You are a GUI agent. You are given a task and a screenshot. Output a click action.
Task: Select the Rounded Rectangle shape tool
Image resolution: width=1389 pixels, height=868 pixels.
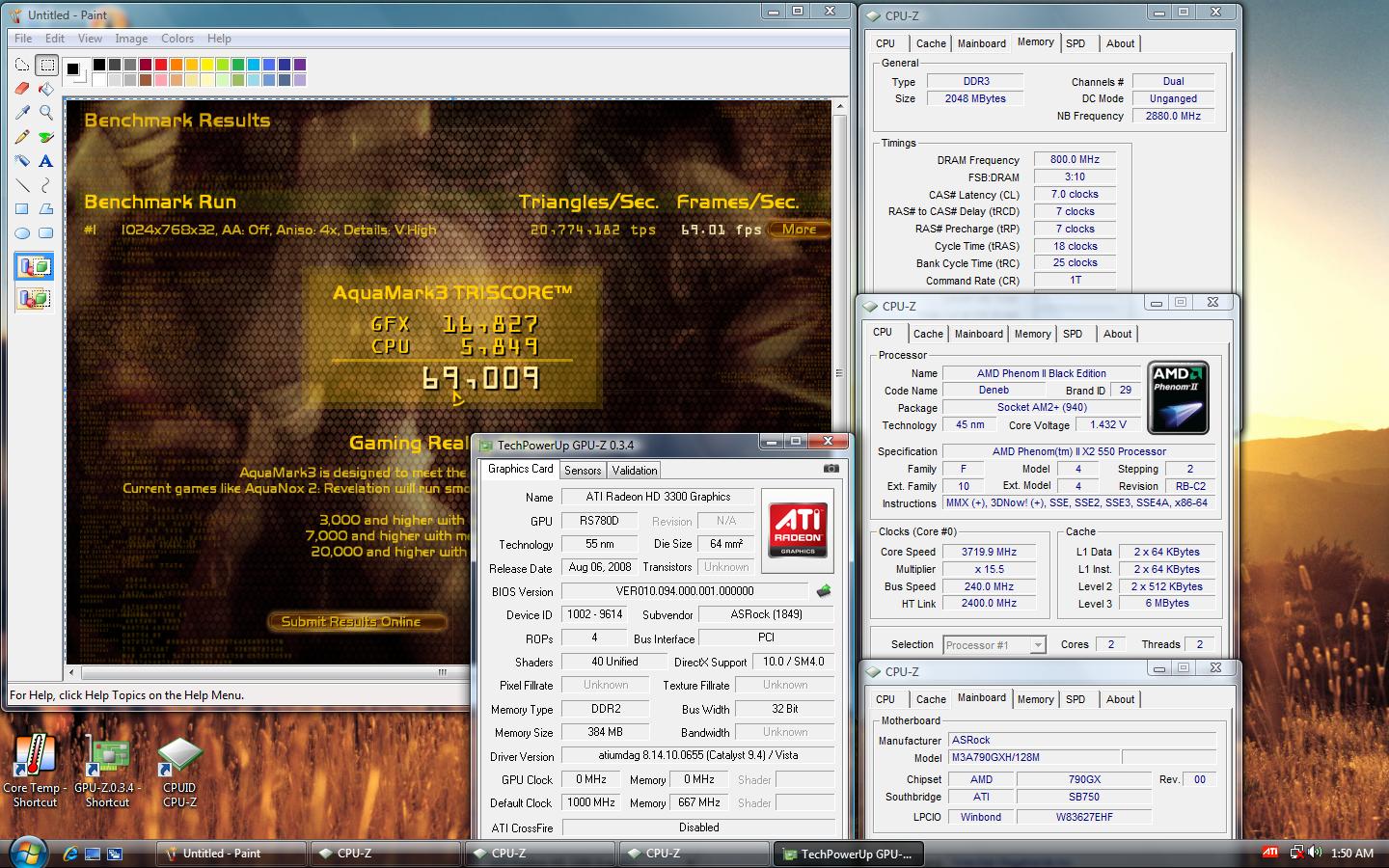click(46, 233)
